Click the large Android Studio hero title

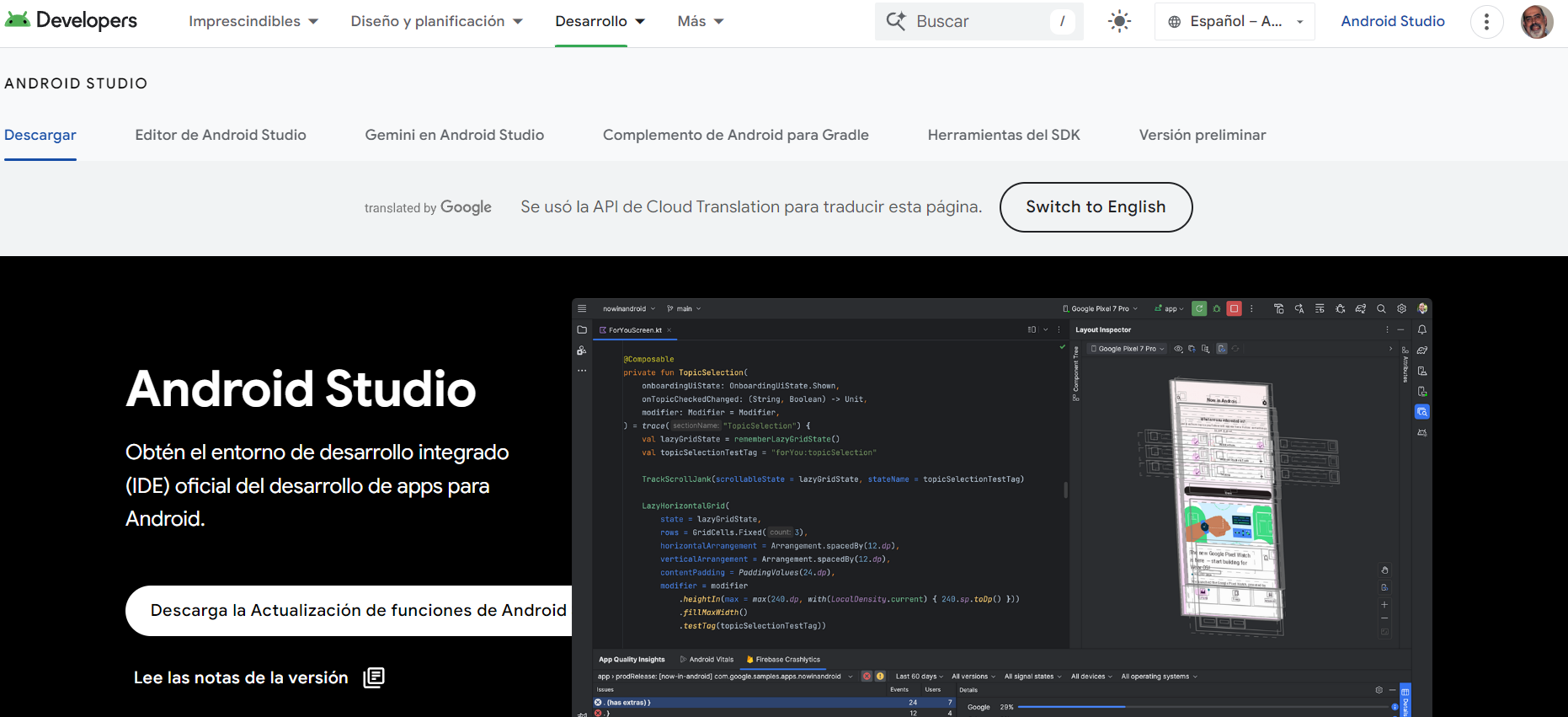tap(301, 389)
